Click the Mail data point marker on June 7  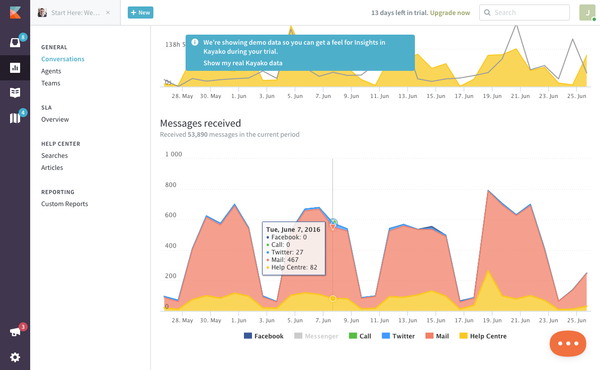[x=333, y=227]
